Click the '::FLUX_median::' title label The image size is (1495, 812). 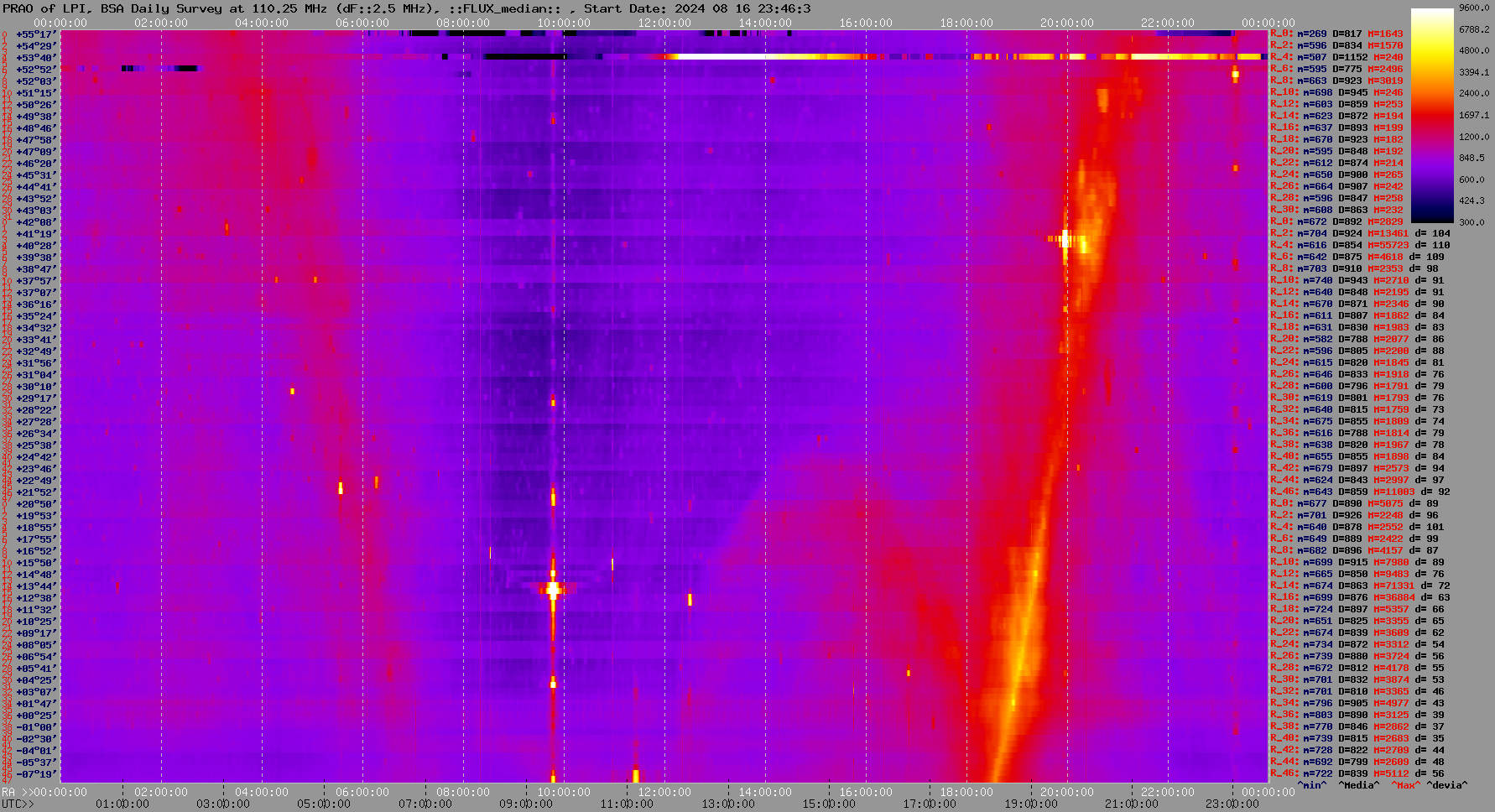505,8
